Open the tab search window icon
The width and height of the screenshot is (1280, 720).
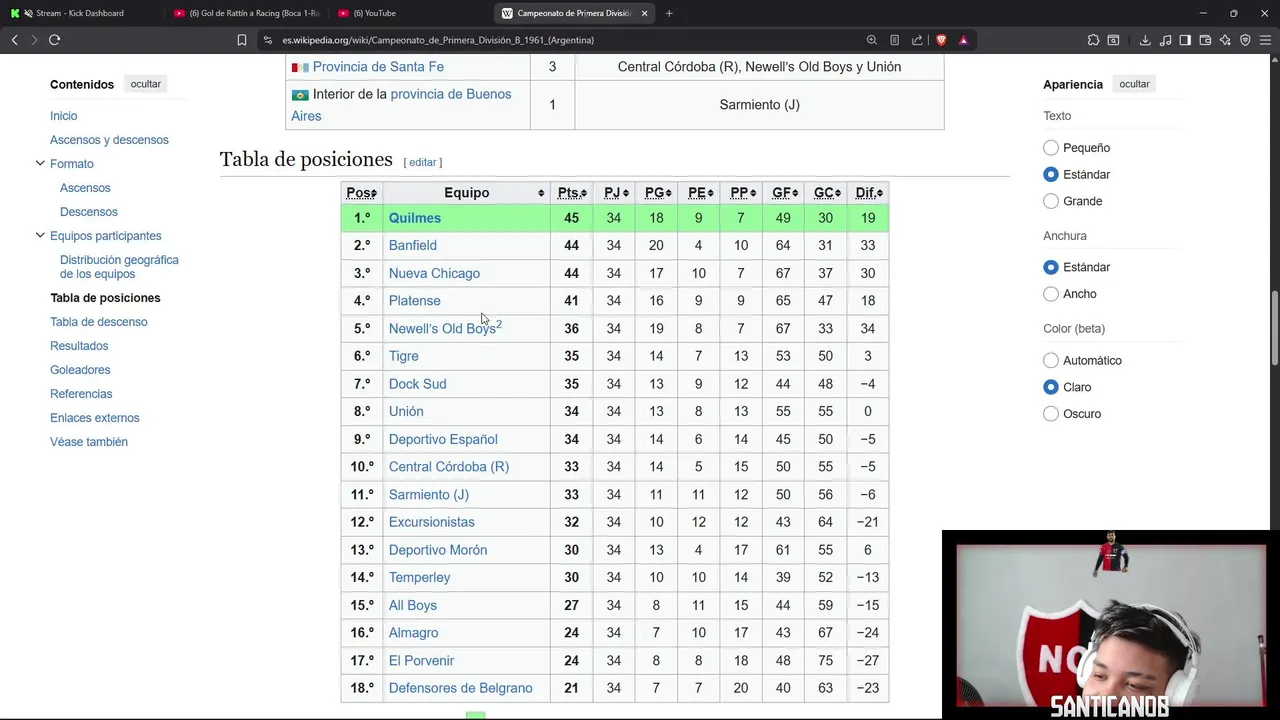1113,40
